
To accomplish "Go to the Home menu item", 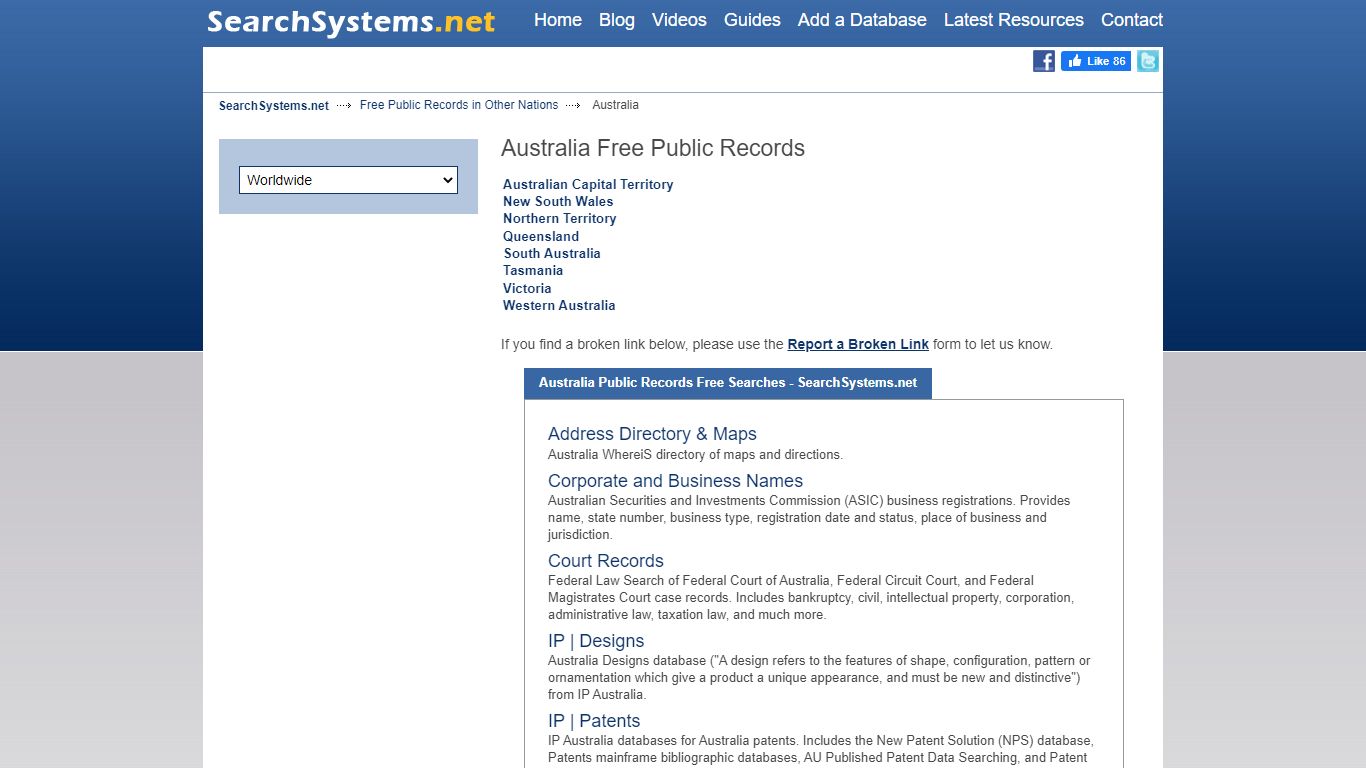I will click(x=558, y=20).
